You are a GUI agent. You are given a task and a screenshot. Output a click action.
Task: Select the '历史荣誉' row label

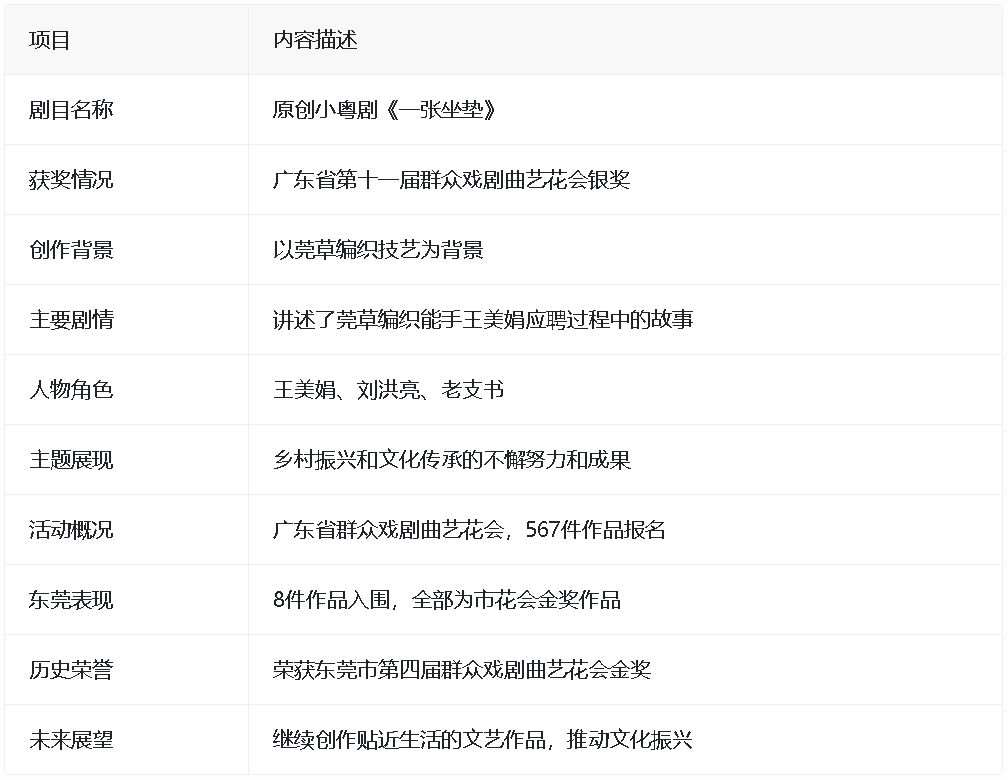tap(71, 670)
